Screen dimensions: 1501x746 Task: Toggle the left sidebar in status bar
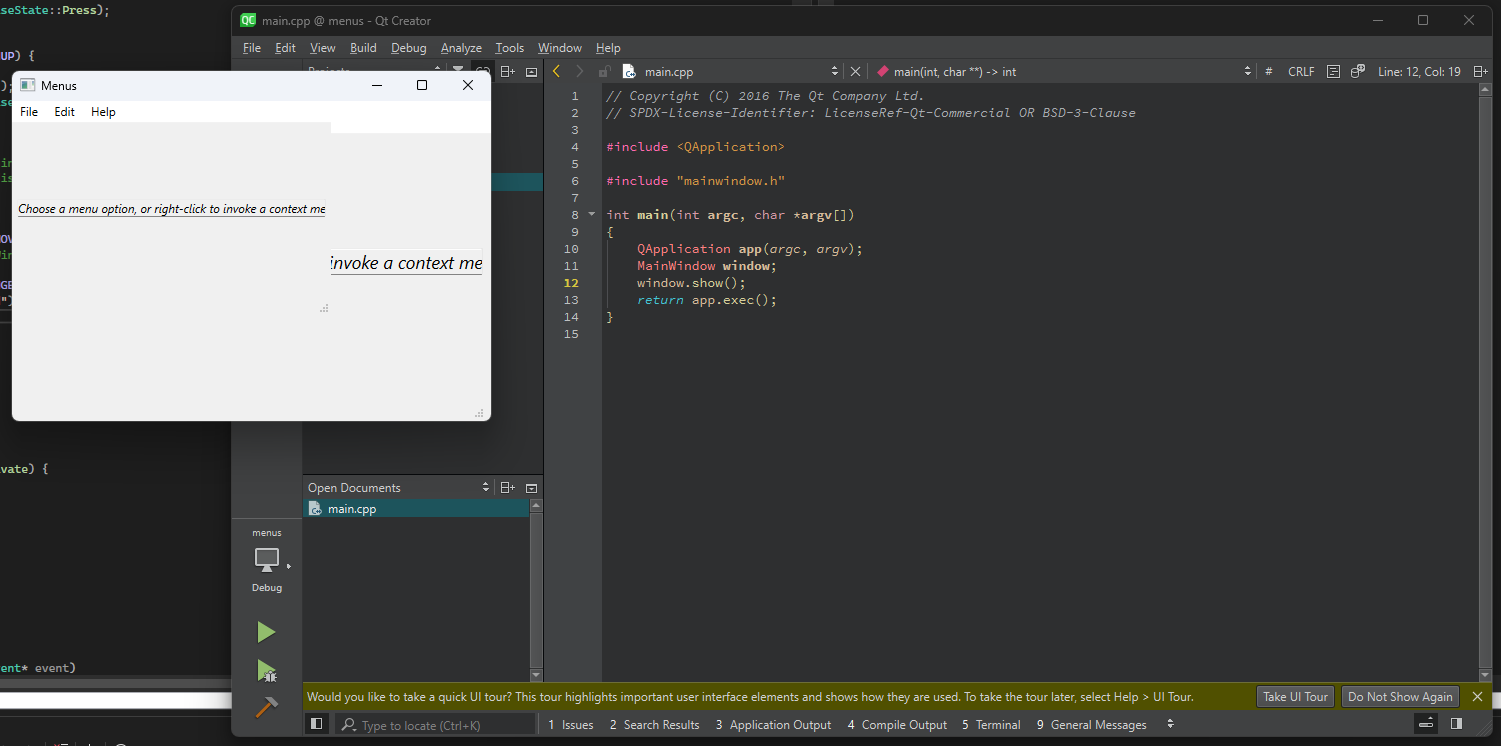[x=316, y=724]
